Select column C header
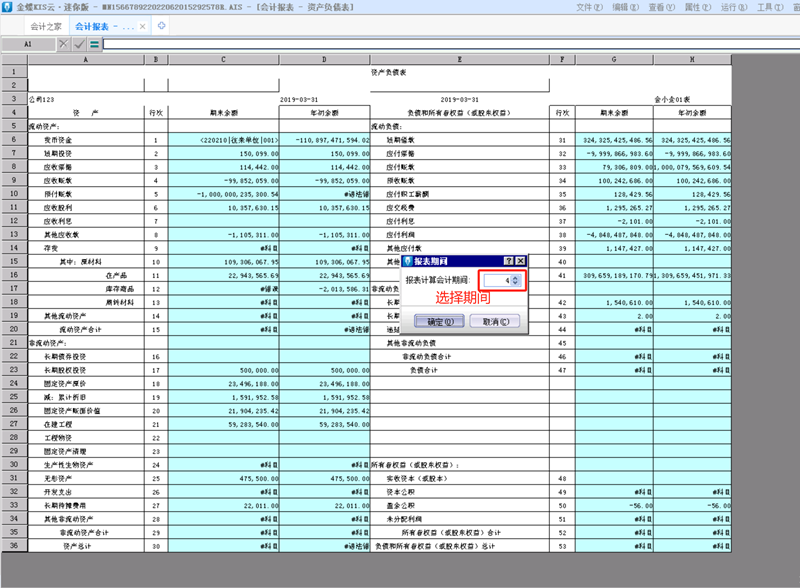The height and width of the screenshot is (588, 800). (225, 60)
